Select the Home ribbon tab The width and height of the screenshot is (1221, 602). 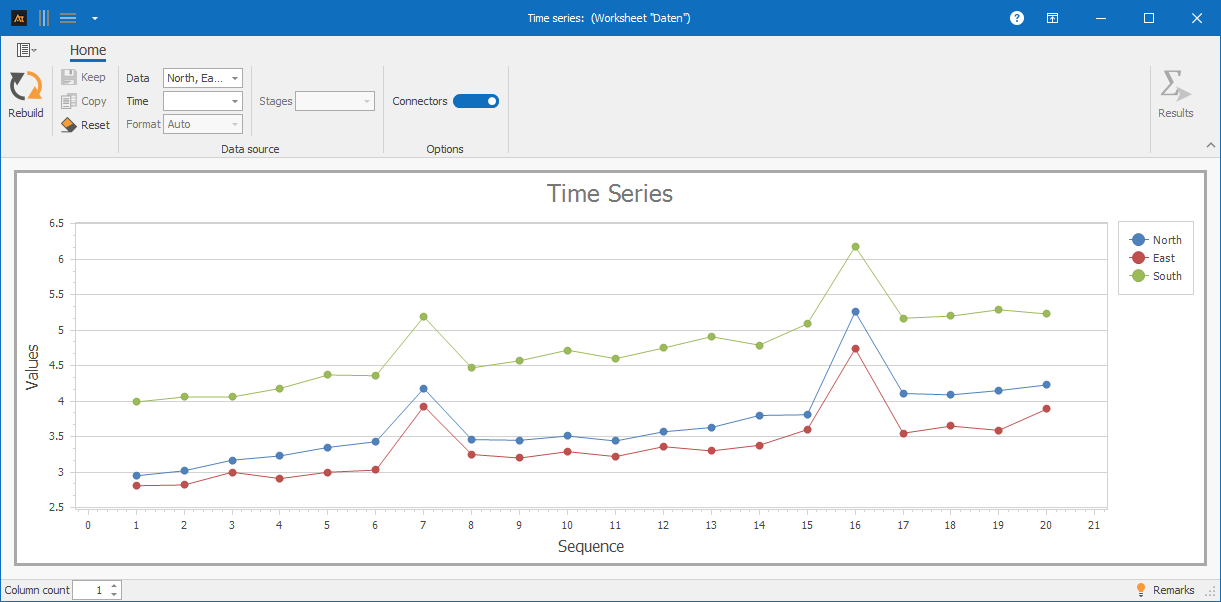click(88, 51)
